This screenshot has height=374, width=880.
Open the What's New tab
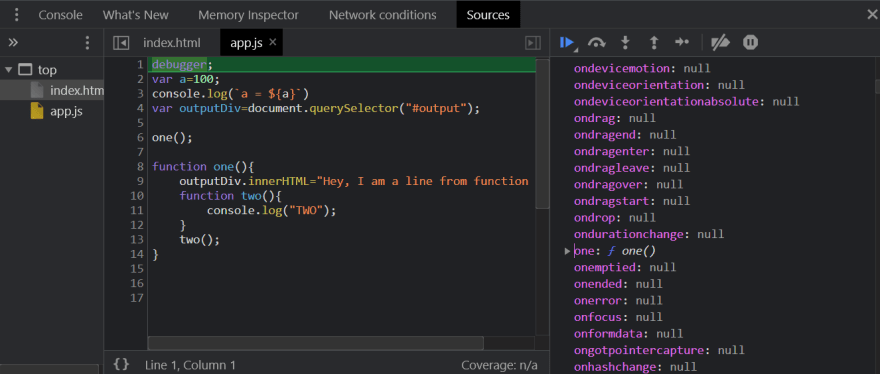pos(136,15)
